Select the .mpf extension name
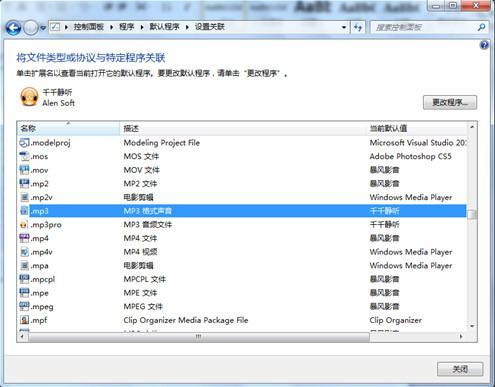The image size is (495, 387). click(39, 320)
